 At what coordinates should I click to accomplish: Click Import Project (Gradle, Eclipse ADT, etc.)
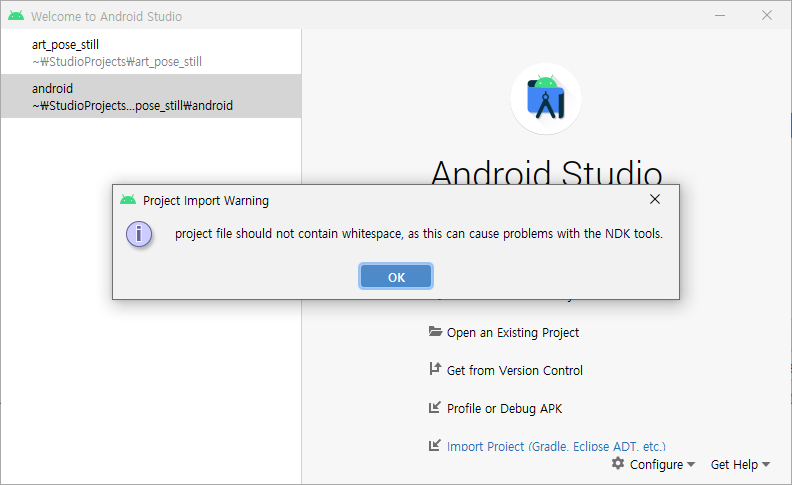pos(556,446)
